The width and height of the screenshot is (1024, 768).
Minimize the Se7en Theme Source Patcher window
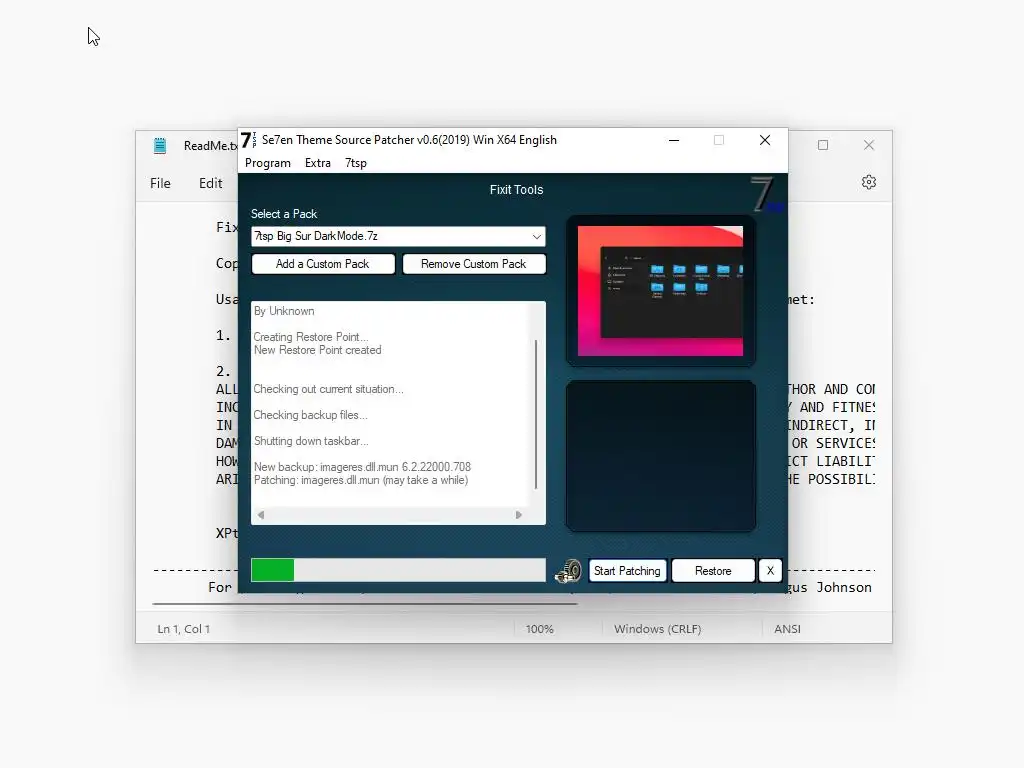(x=674, y=140)
